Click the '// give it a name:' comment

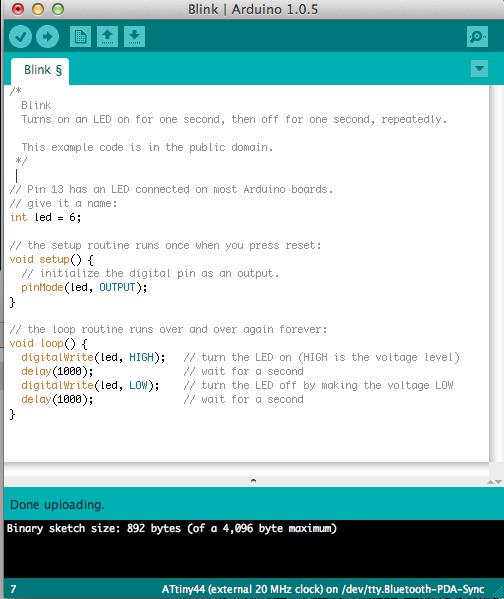(63, 204)
